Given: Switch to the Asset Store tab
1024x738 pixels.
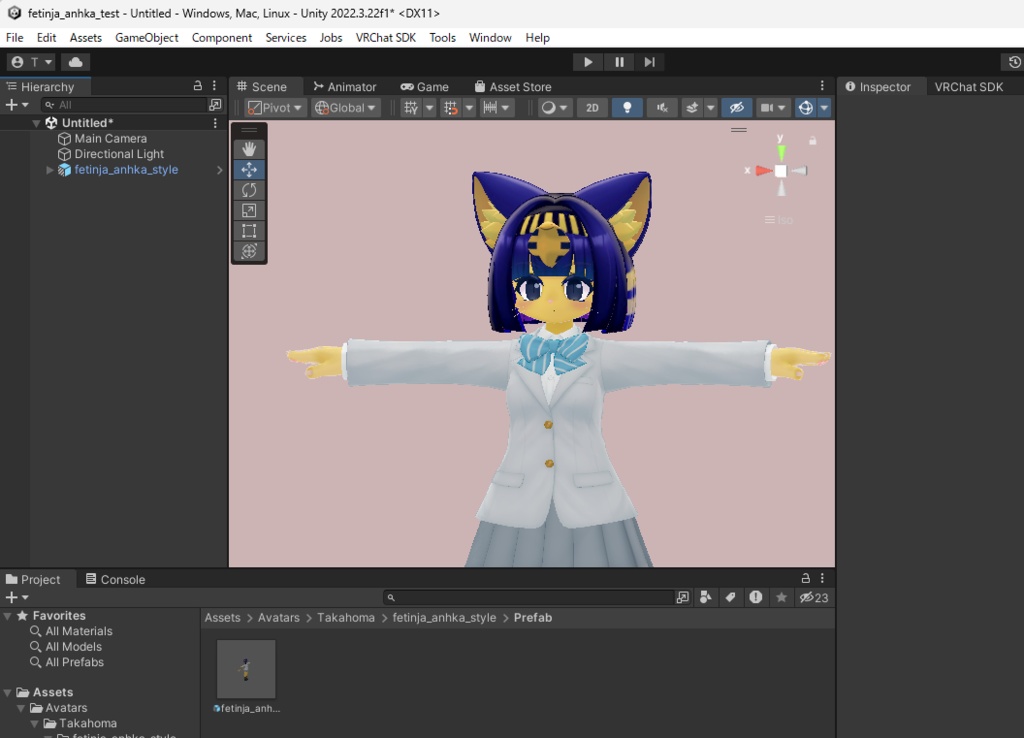Looking at the screenshot, I should coord(513,87).
